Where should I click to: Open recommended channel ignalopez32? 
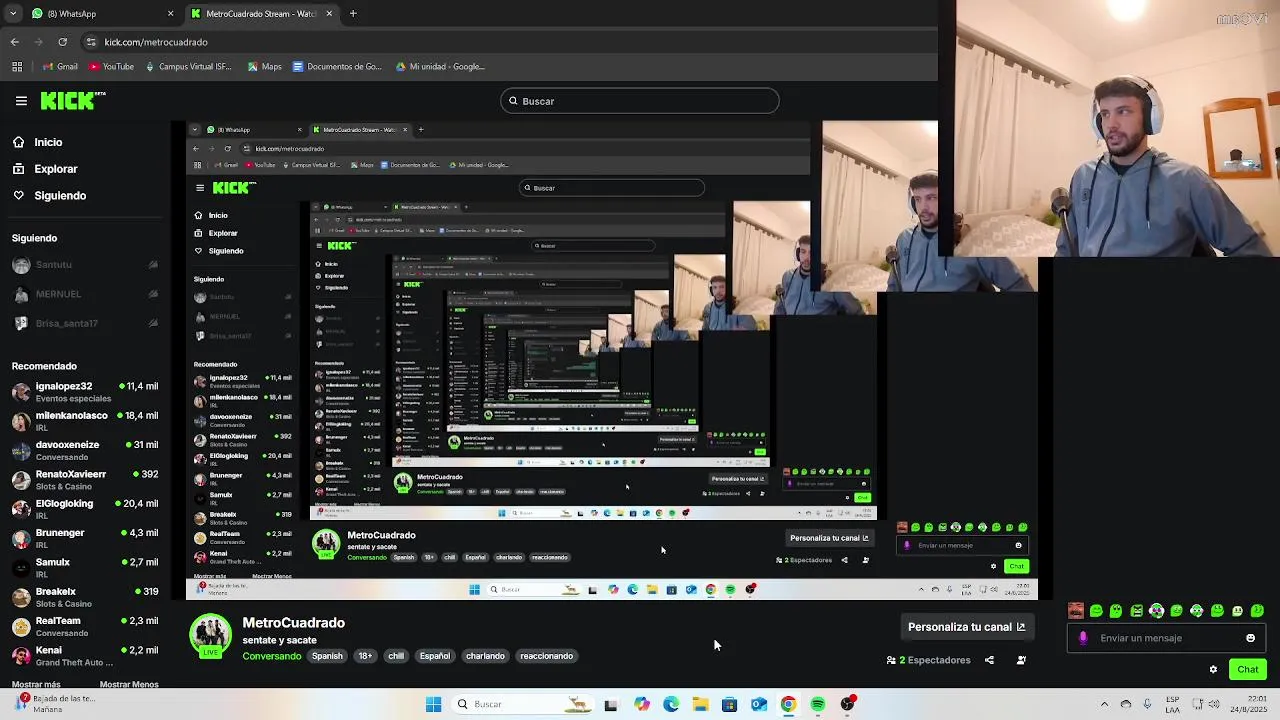86,391
